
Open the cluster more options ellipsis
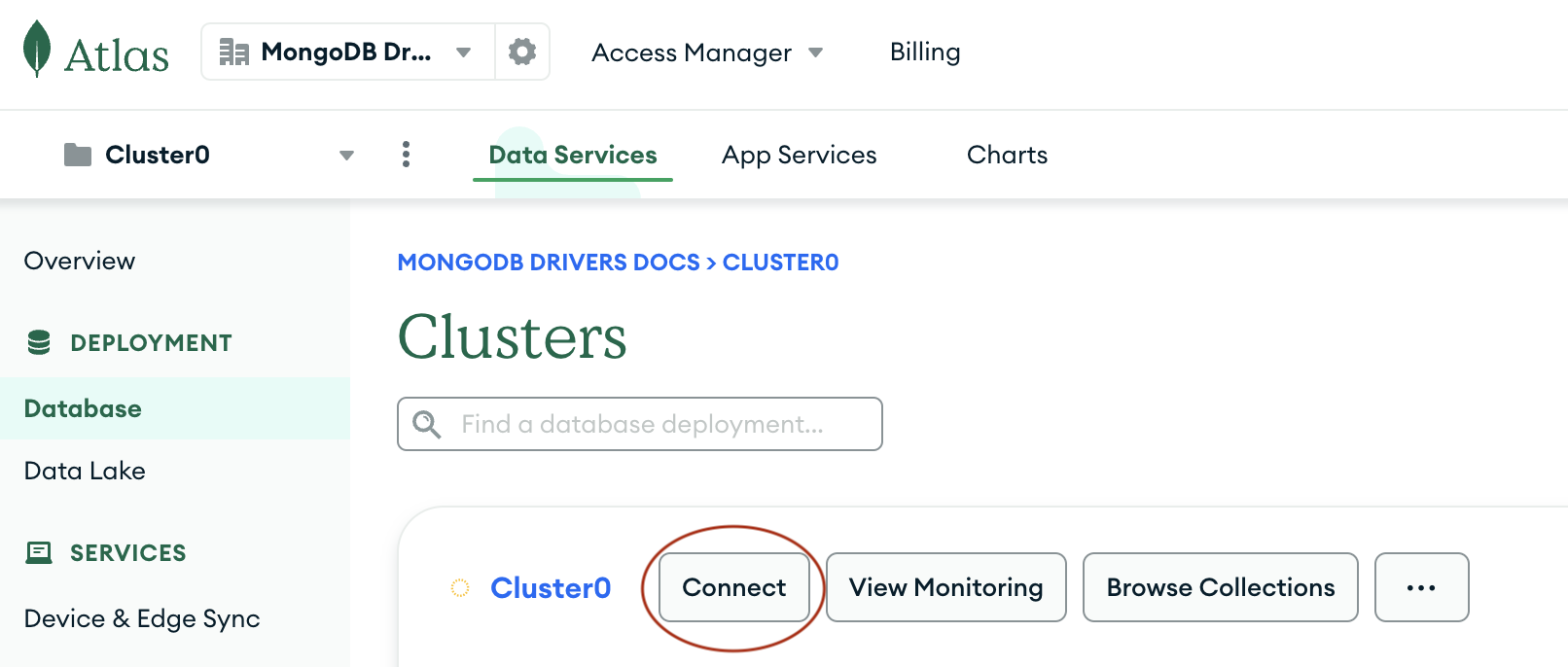[1421, 587]
